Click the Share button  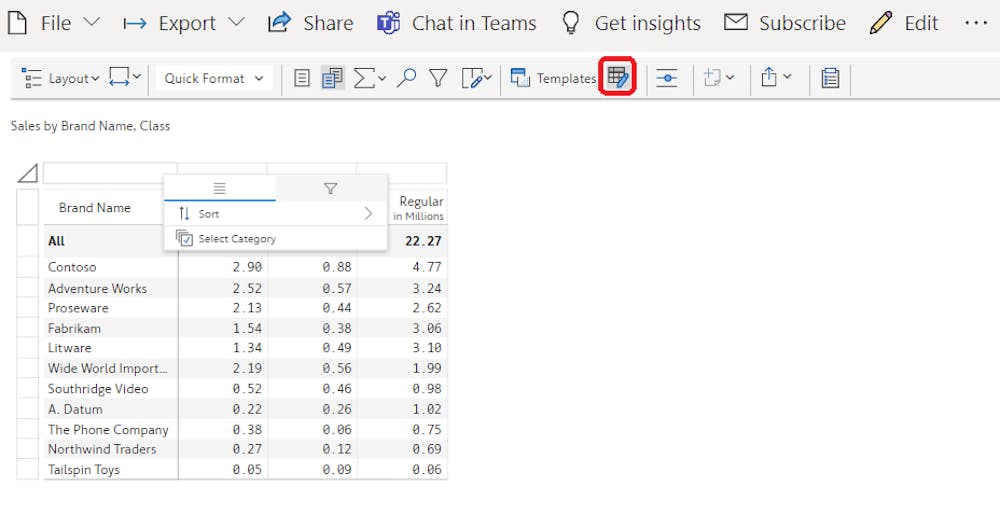311,24
